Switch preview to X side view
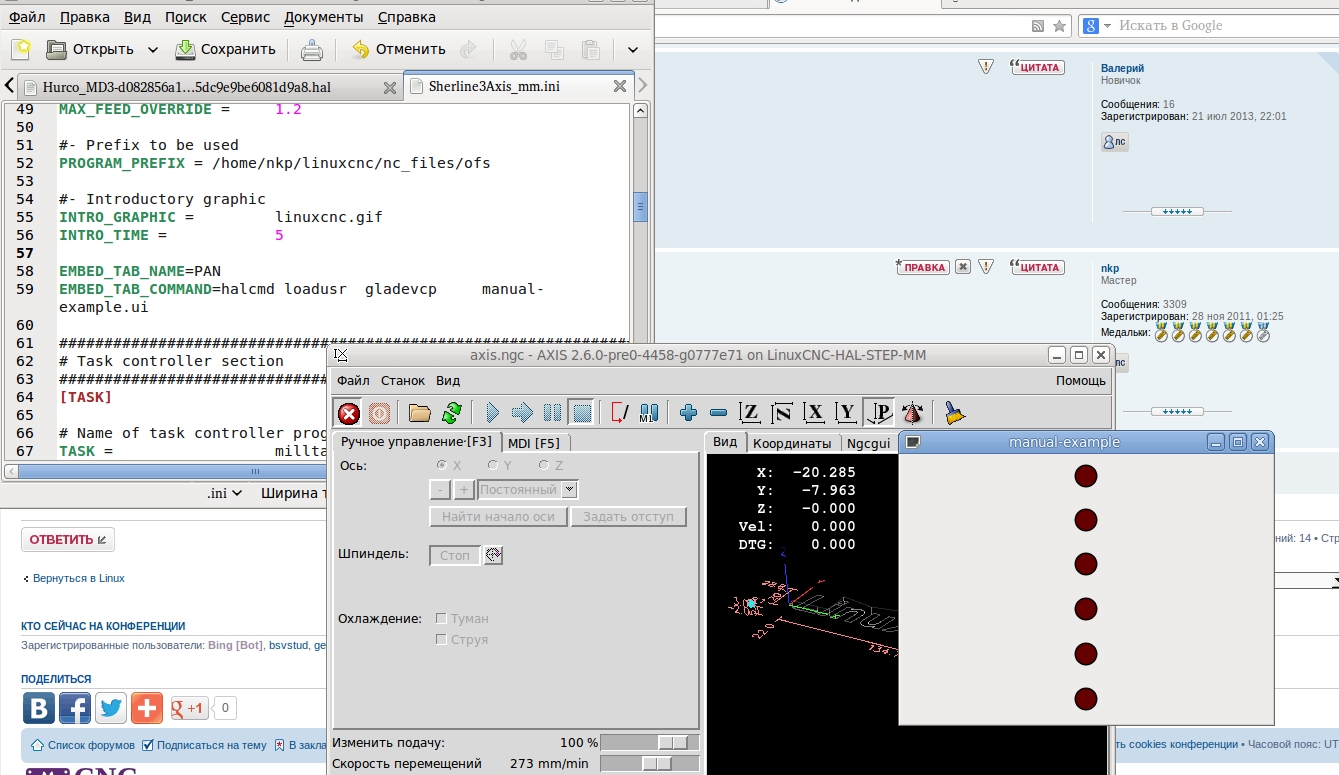This screenshot has height=775, width=1339. [x=815, y=413]
